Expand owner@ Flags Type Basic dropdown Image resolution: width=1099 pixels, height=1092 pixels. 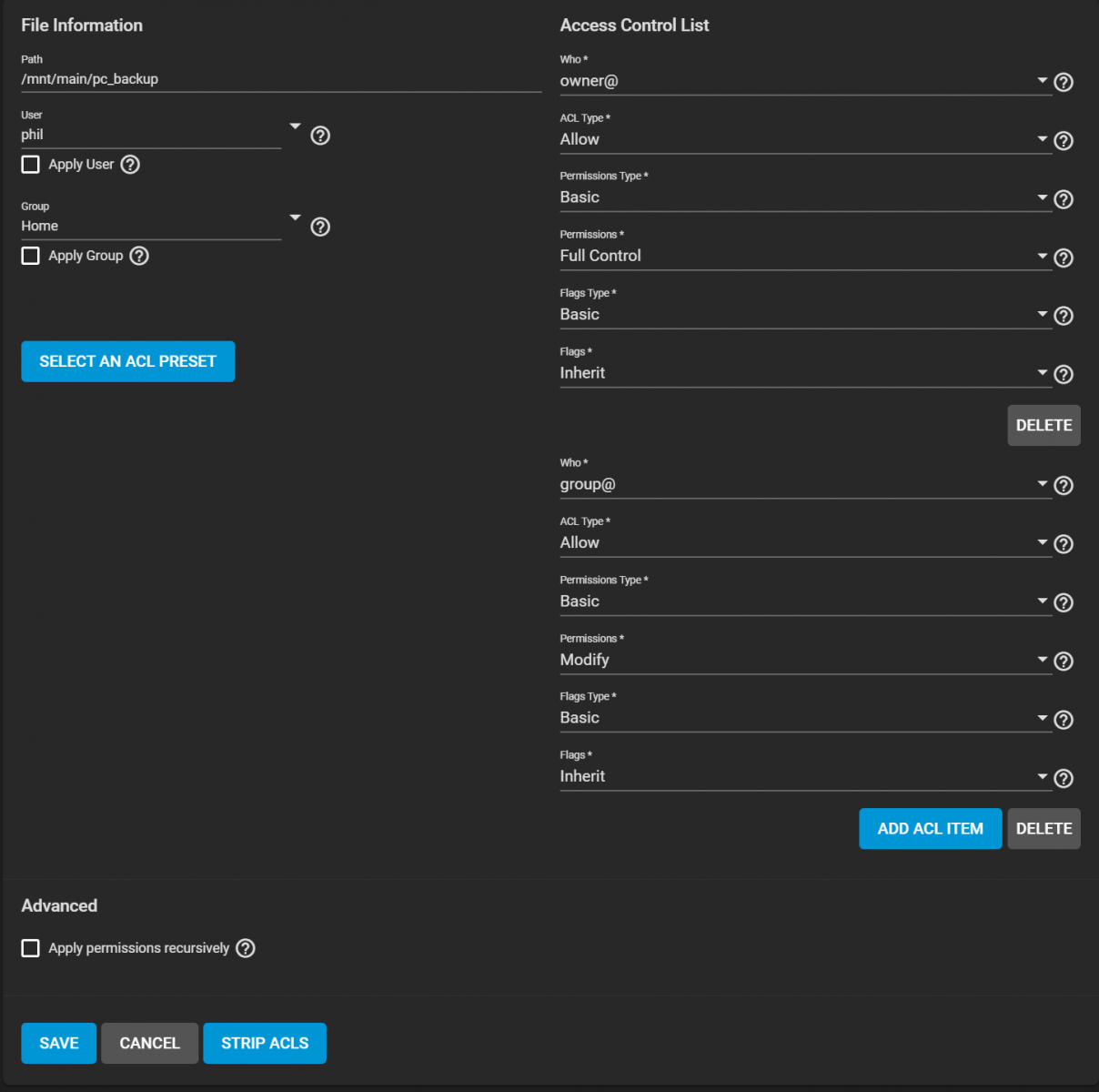805,314
